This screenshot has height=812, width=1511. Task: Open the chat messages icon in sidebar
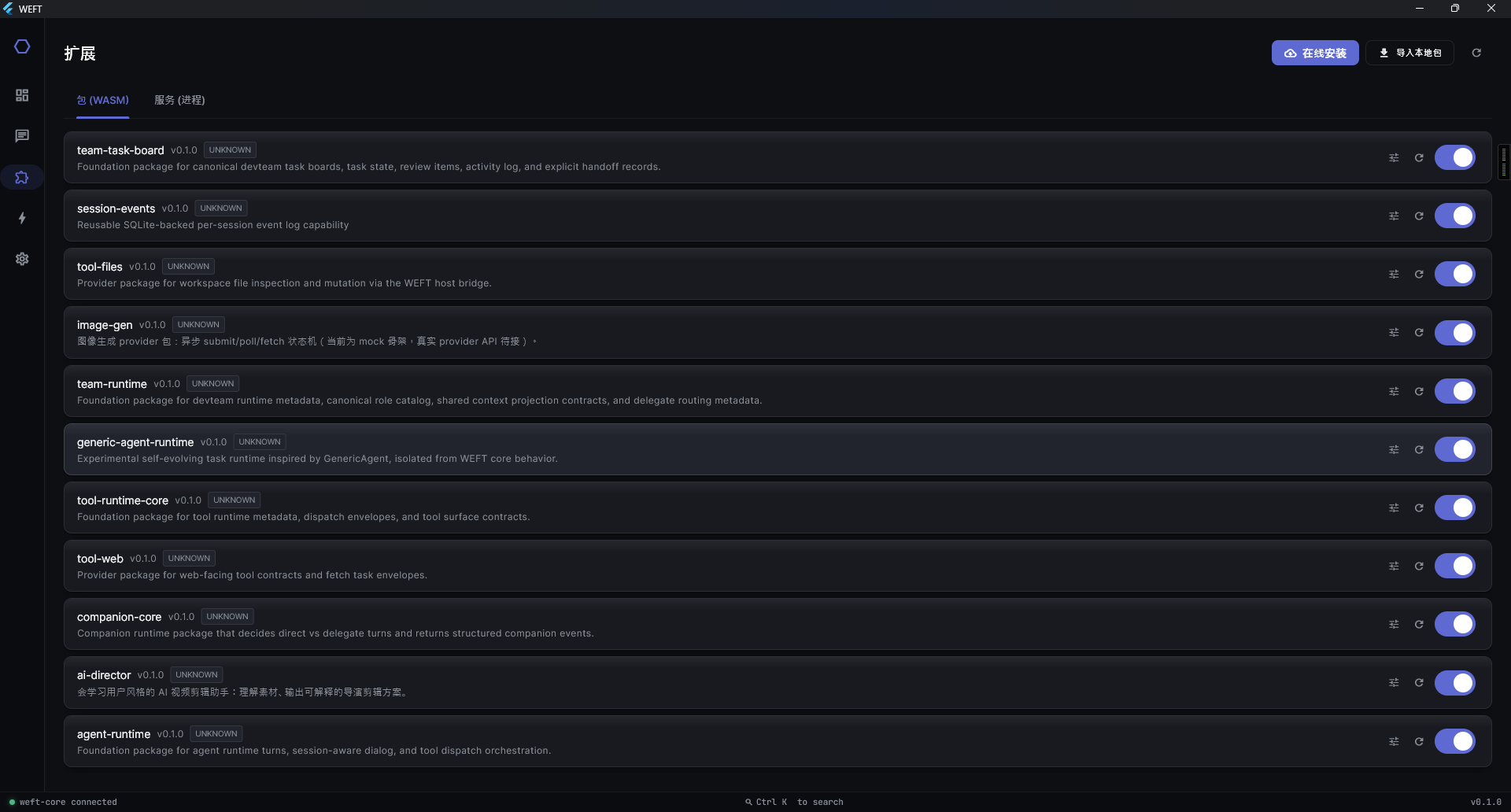click(x=22, y=136)
